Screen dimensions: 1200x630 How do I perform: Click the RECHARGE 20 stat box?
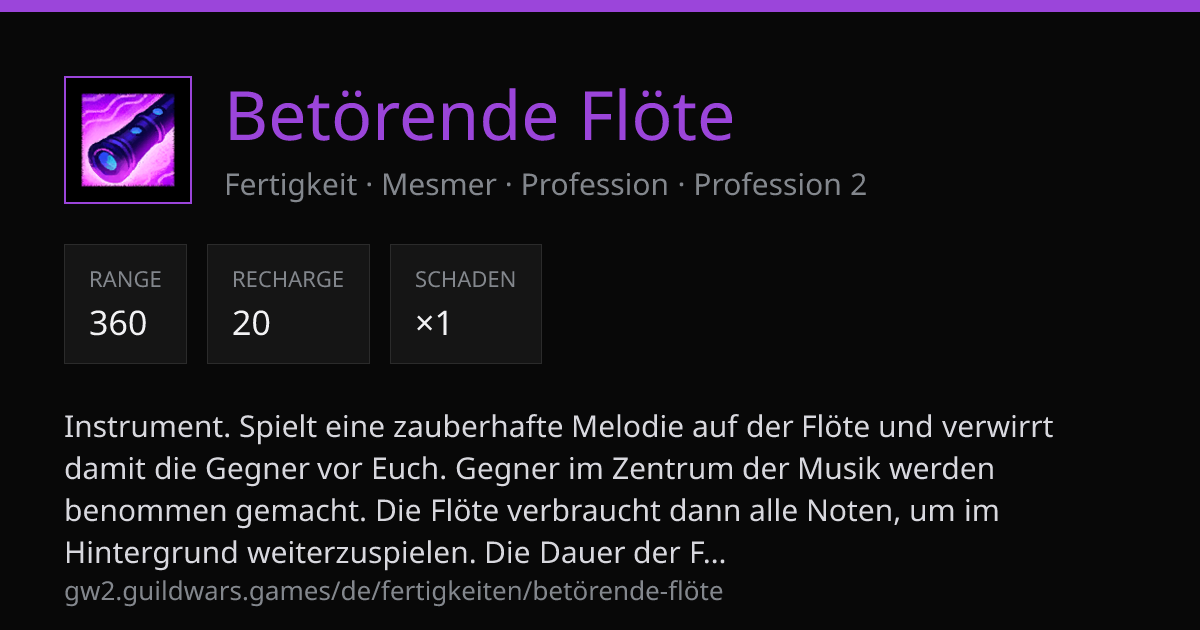click(x=288, y=304)
